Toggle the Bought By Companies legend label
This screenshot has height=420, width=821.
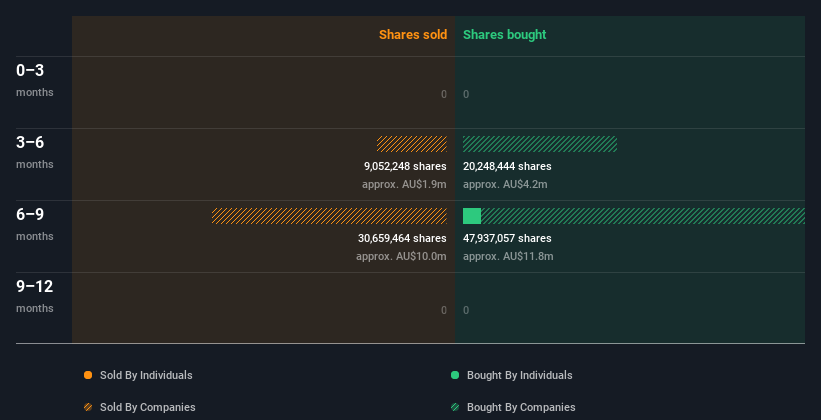pyautogui.click(x=521, y=407)
